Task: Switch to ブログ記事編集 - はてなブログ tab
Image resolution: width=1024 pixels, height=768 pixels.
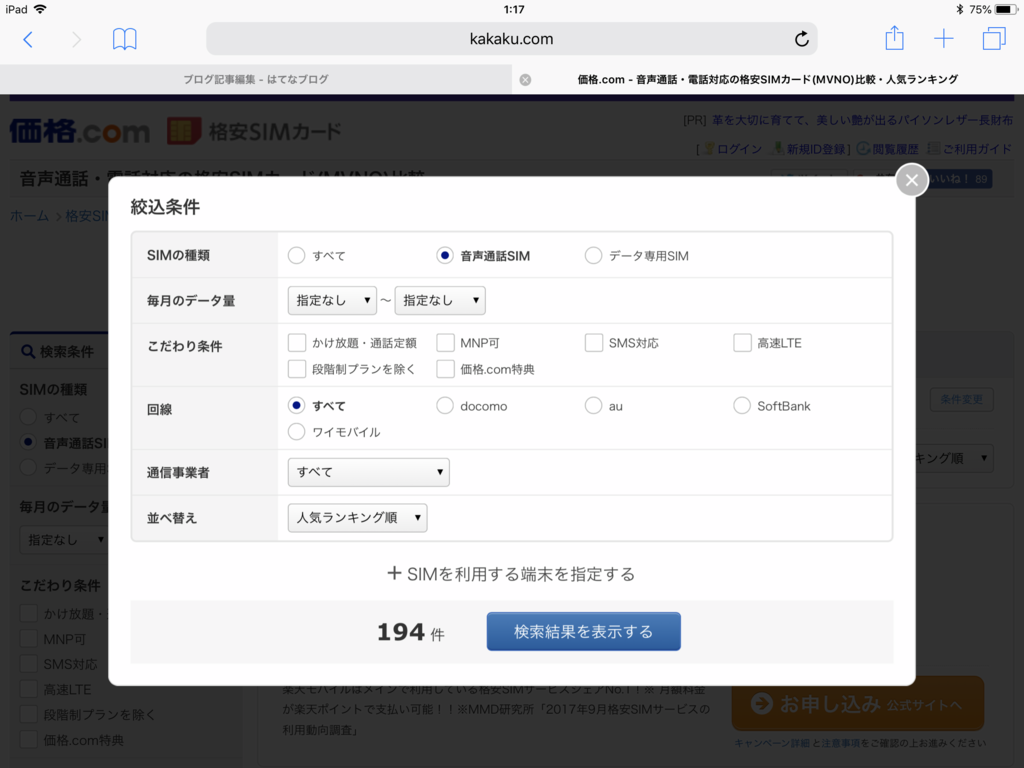Action: pyautogui.click(x=255, y=80)
